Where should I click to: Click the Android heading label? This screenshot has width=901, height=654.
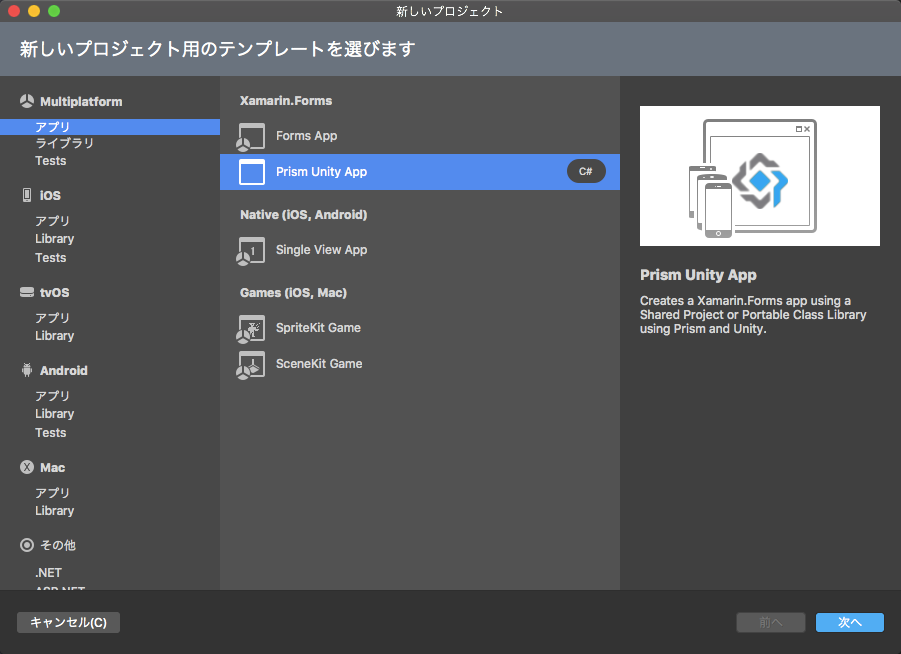tap(64, 371)
